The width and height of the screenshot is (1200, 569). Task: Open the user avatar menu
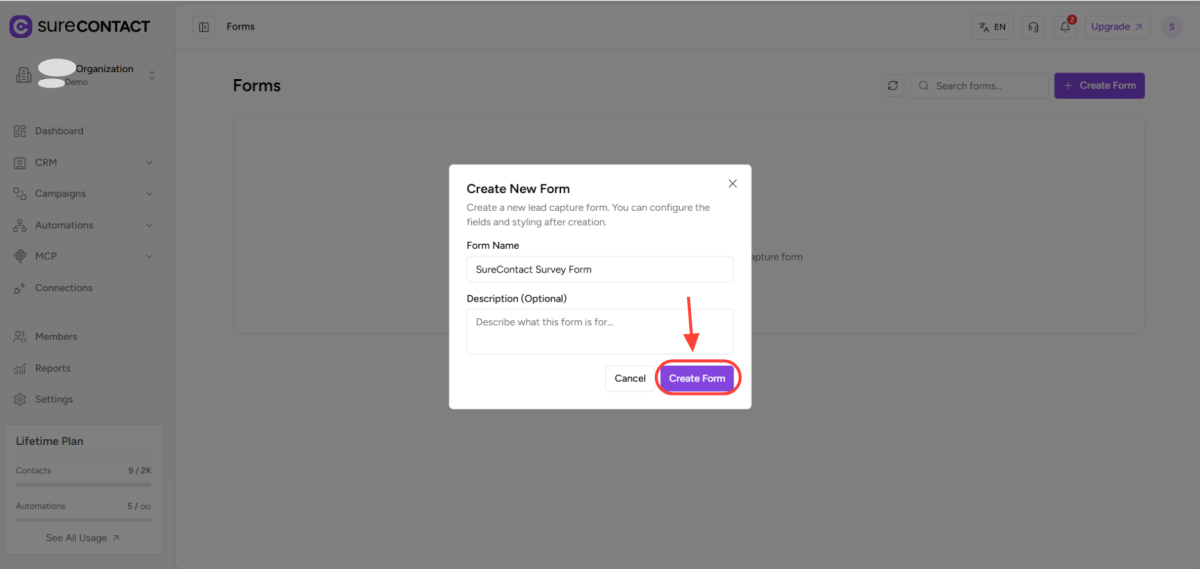[1171, 27]
